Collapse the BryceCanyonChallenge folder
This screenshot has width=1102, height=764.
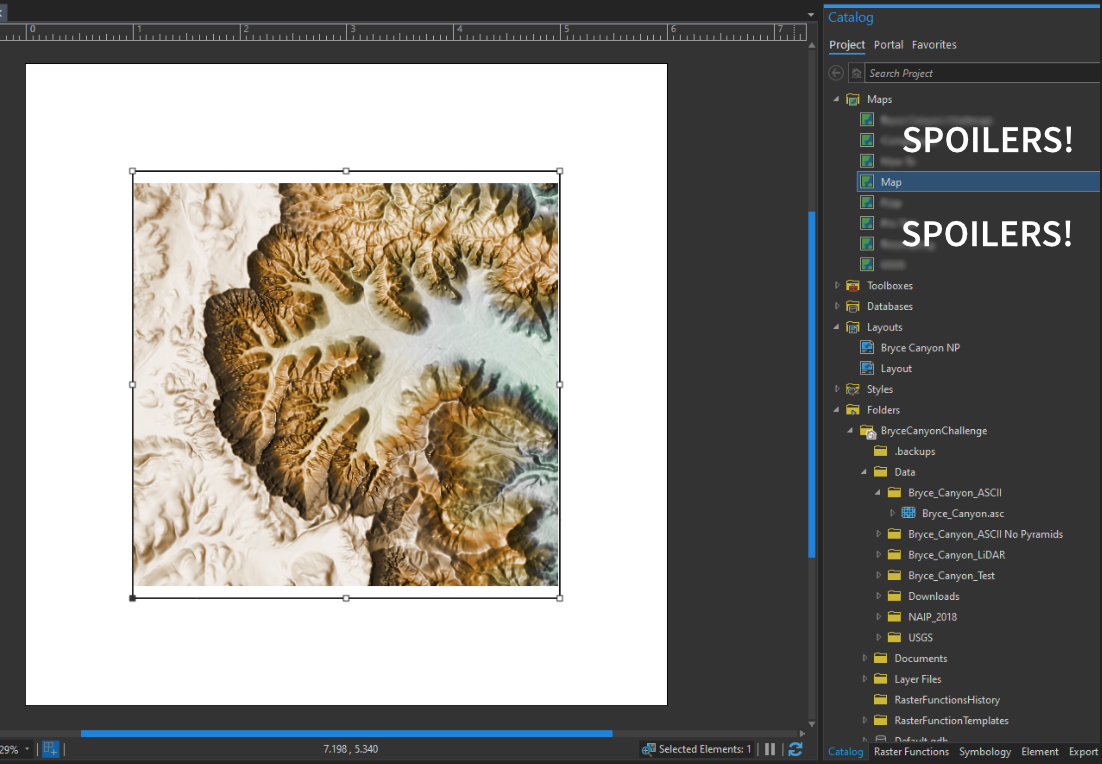(850, 431)
